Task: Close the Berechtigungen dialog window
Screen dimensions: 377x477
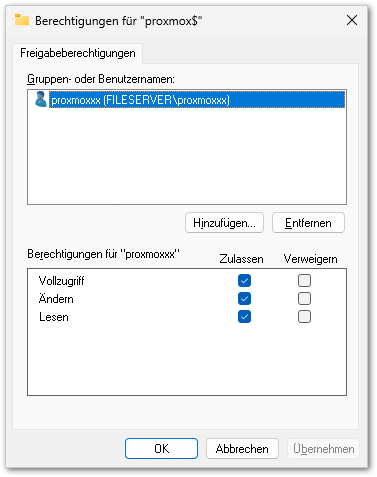Action: coord(352,20)
